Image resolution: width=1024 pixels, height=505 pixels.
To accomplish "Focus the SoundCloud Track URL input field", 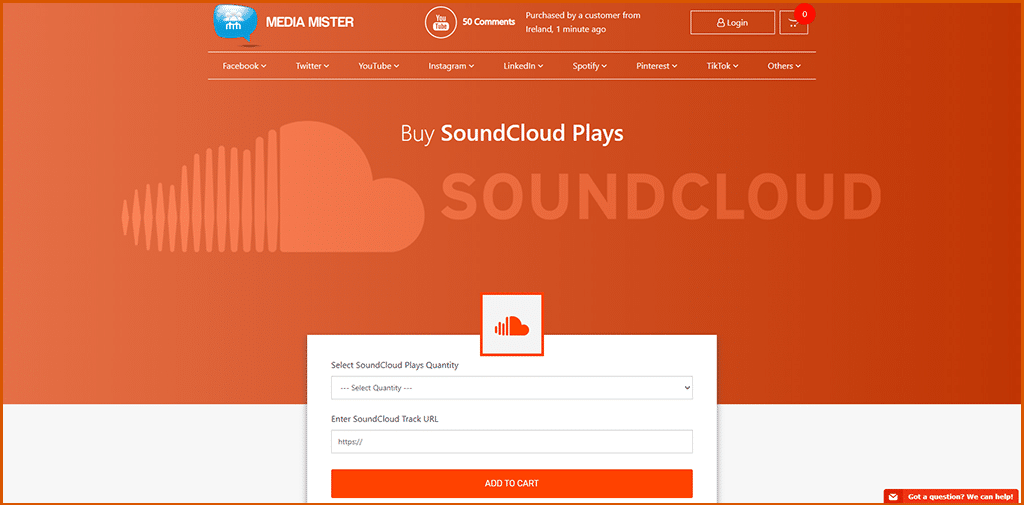I will pyautogui.click(x=512, y=442).
